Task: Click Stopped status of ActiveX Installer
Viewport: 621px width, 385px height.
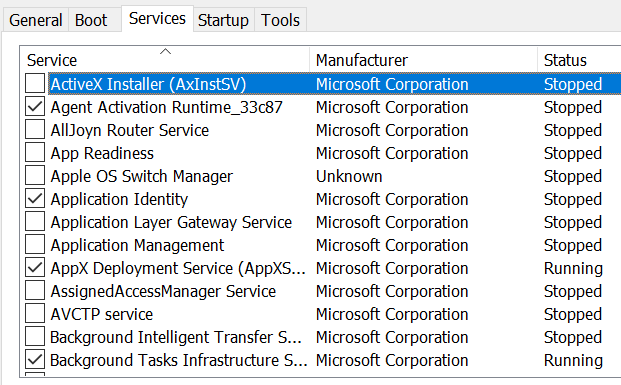Action: point(573,84)
